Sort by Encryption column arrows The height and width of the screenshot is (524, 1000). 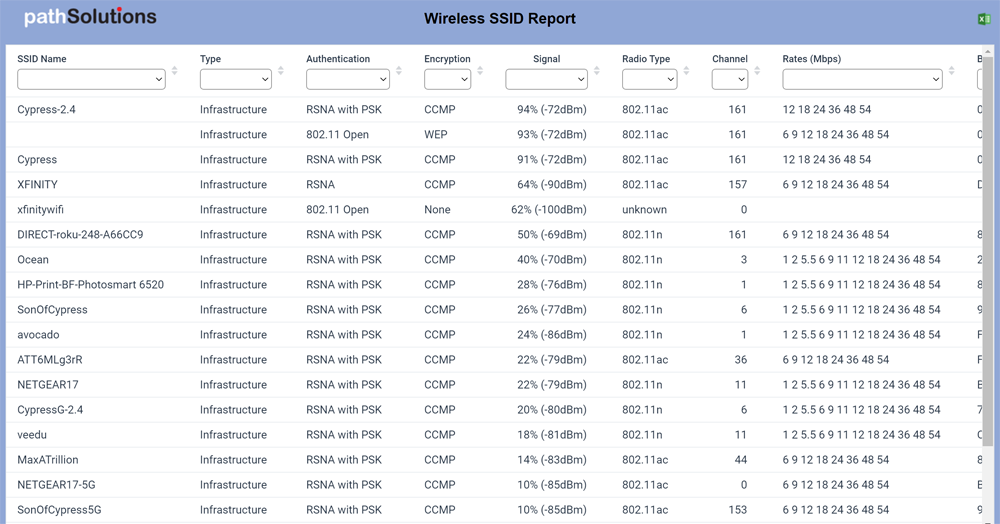(x=480, y=71)
